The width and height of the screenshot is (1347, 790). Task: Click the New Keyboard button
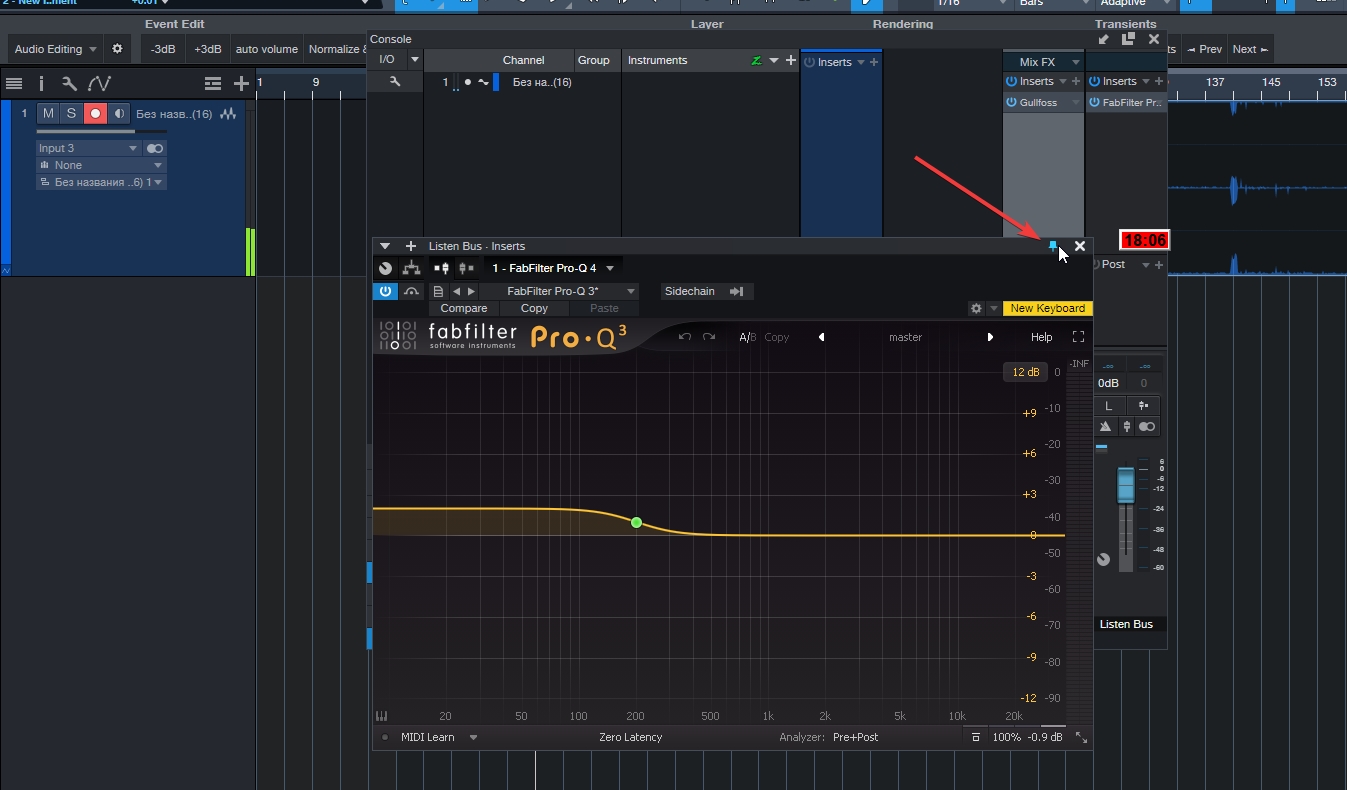tap(1047, 309)
